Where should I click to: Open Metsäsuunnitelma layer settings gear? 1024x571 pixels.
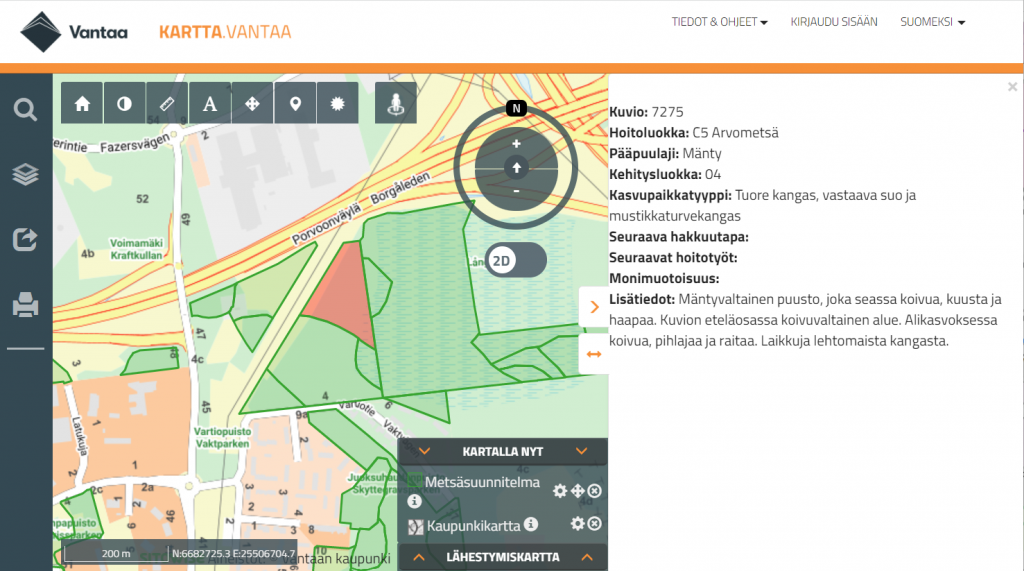point(560,491)
